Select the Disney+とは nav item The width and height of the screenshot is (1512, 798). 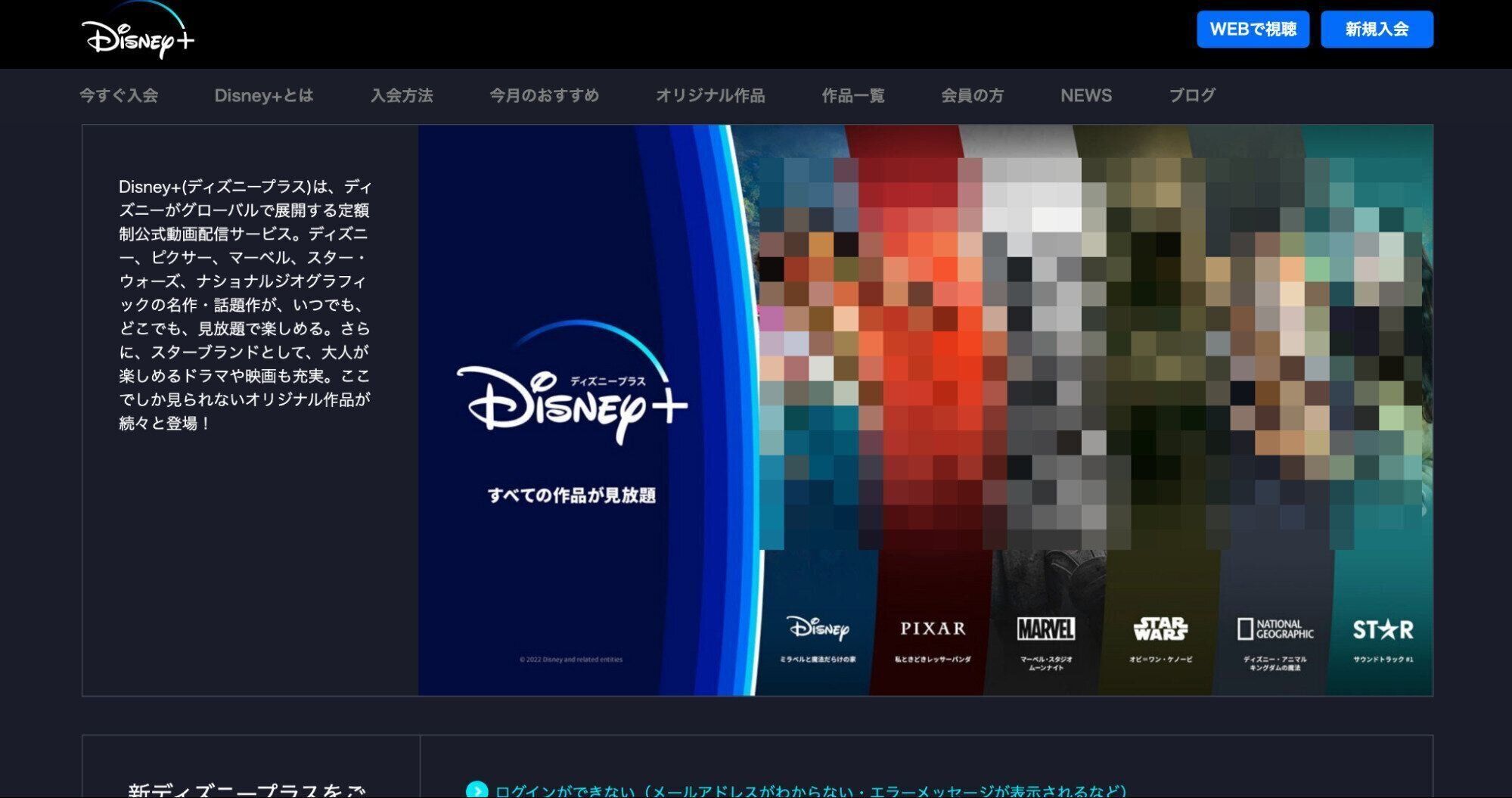pos(263,95)
